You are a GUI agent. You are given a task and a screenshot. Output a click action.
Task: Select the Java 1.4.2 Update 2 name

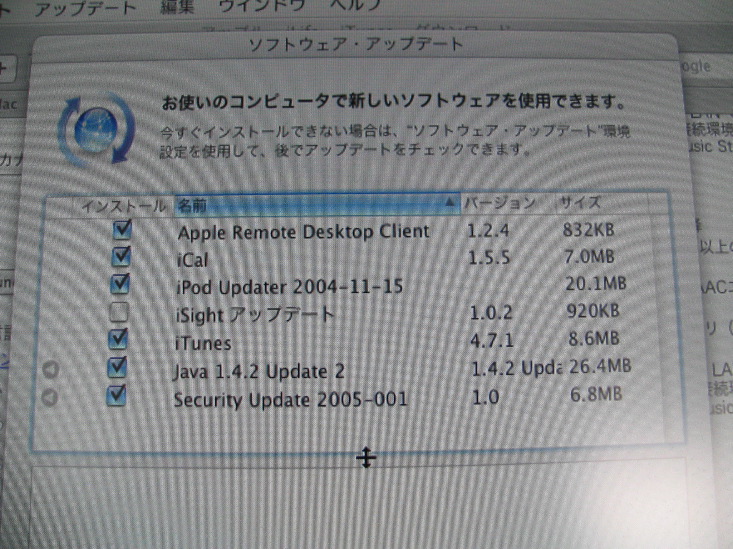click(x=259, y=371)
